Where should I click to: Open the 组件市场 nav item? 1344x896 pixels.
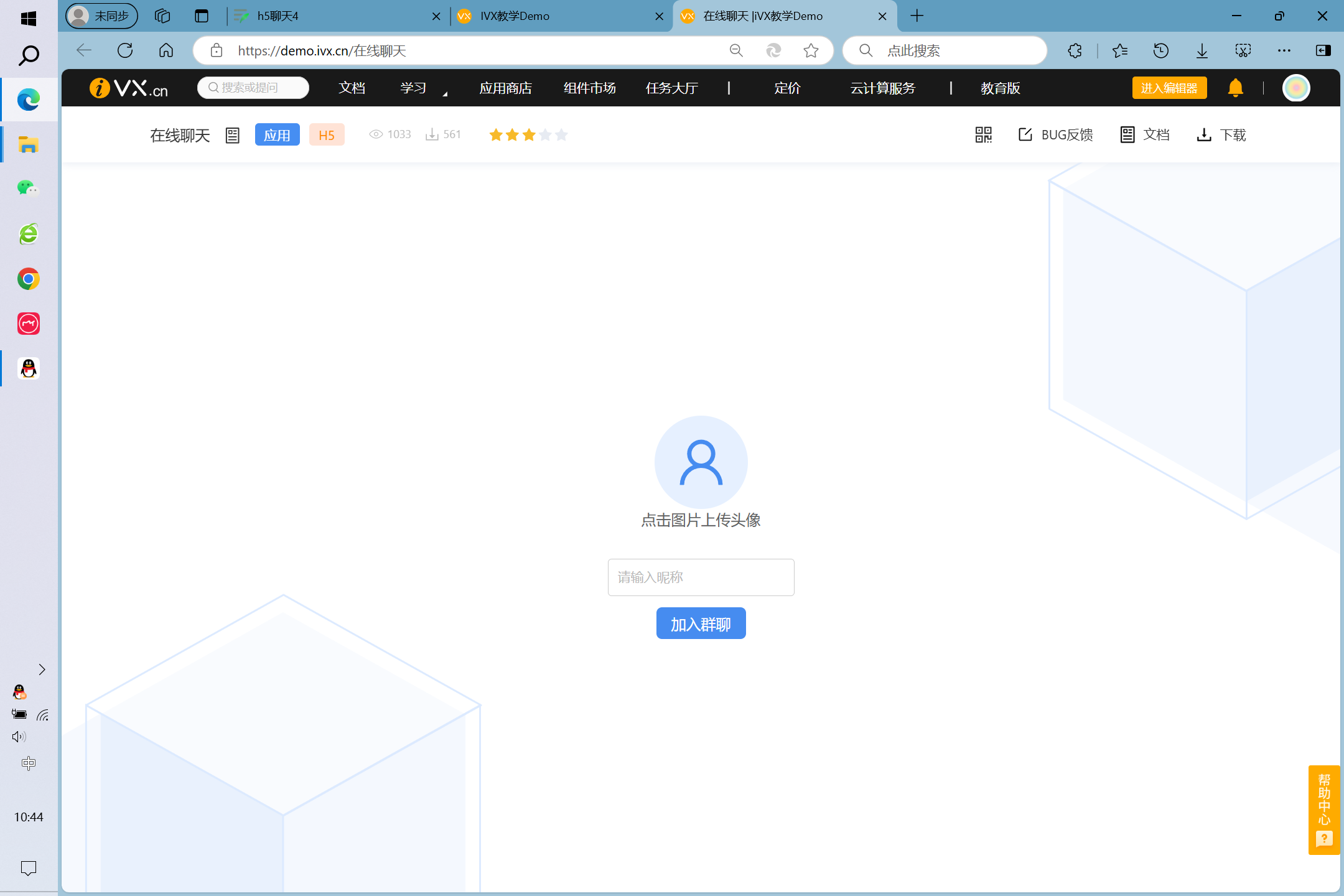tap(589, 88)
